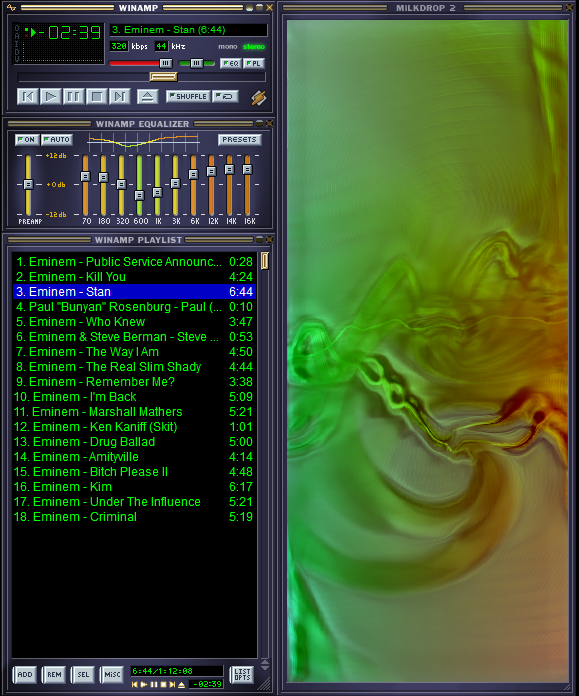Open the Winamp main menu icon
Screen dimensions: 579x696
coord(11,8)
